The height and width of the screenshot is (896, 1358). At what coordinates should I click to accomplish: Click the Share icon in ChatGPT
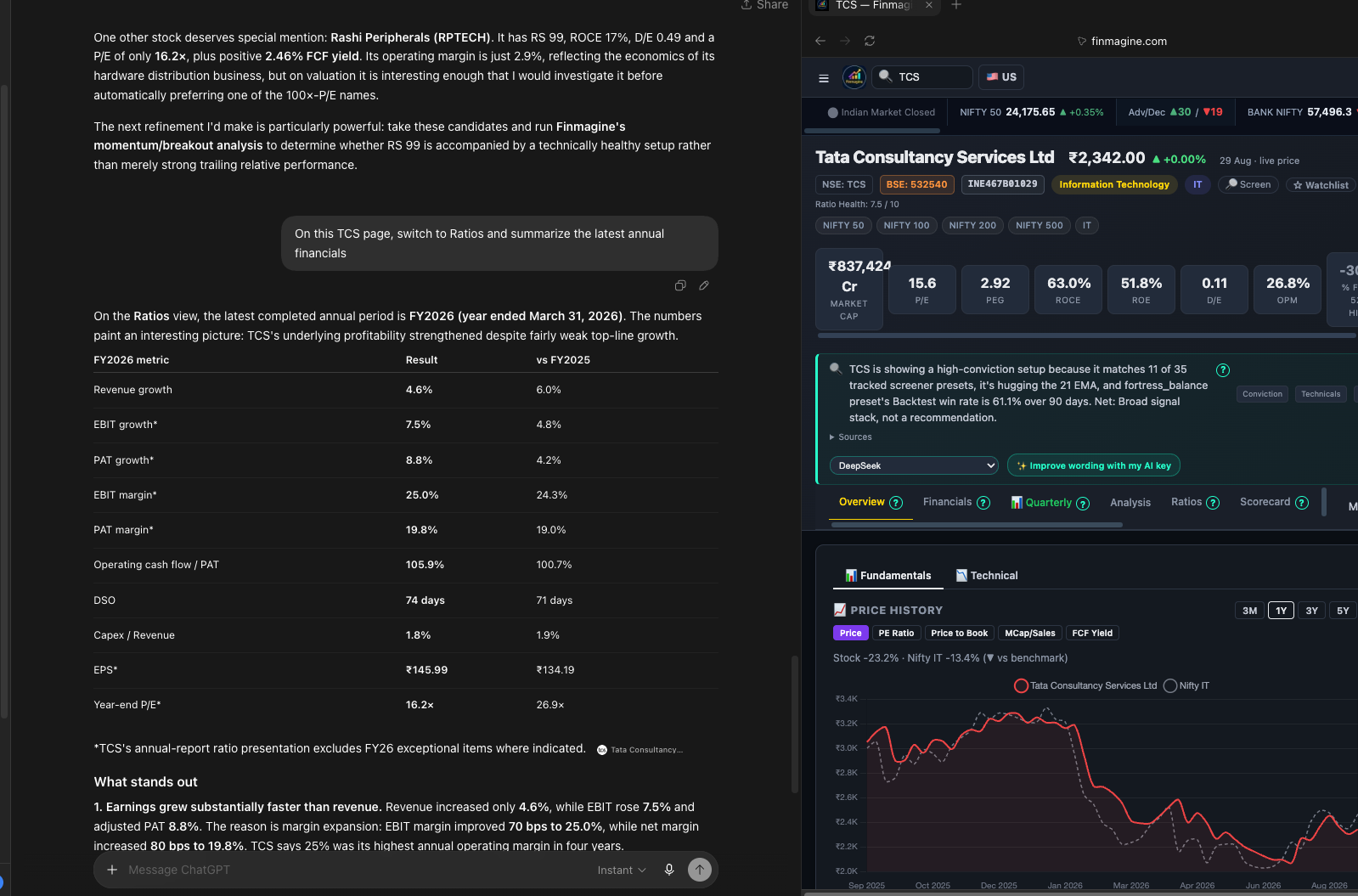click(747, 5)
